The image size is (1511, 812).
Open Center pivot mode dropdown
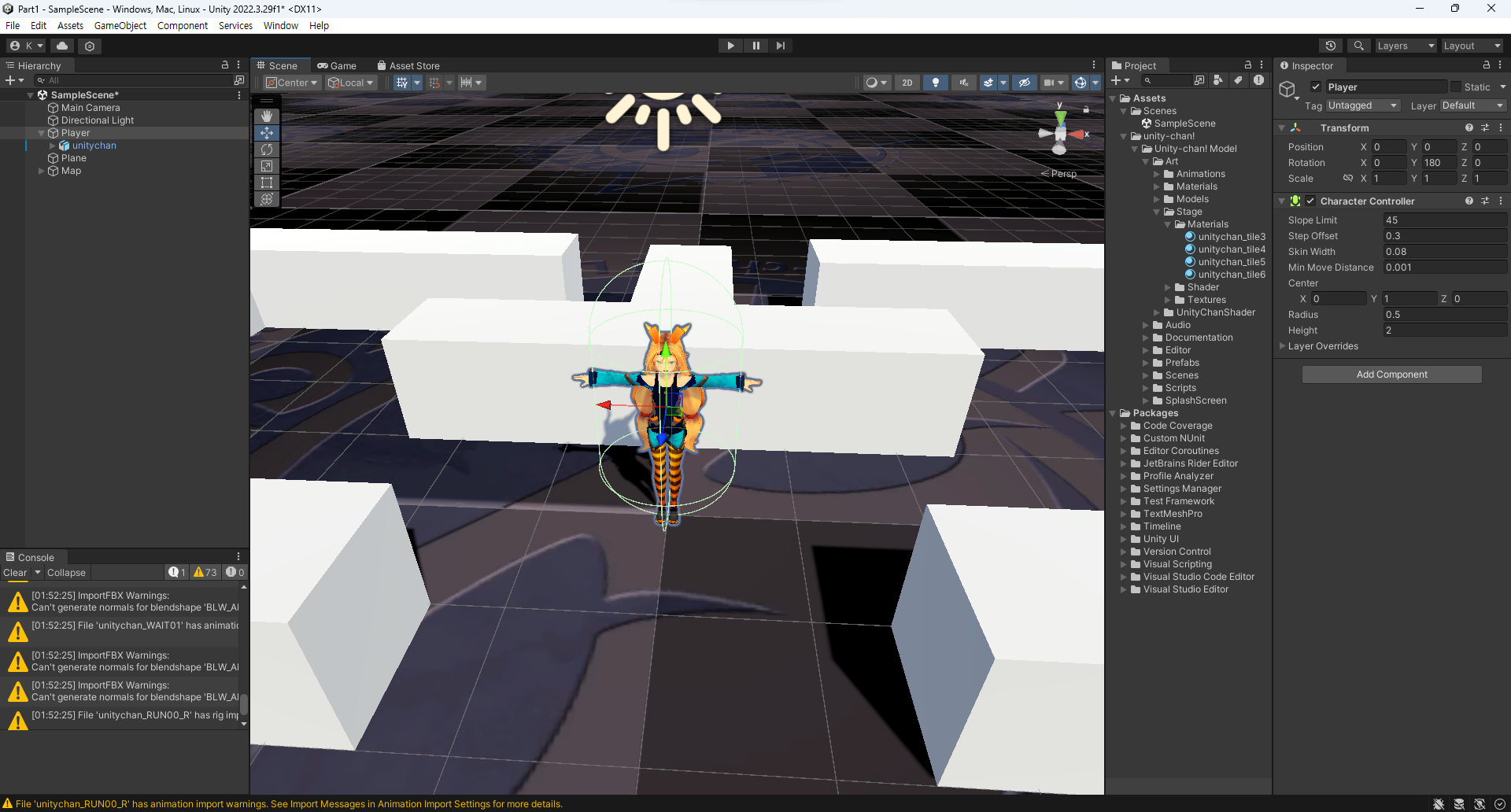coord(292,83)
